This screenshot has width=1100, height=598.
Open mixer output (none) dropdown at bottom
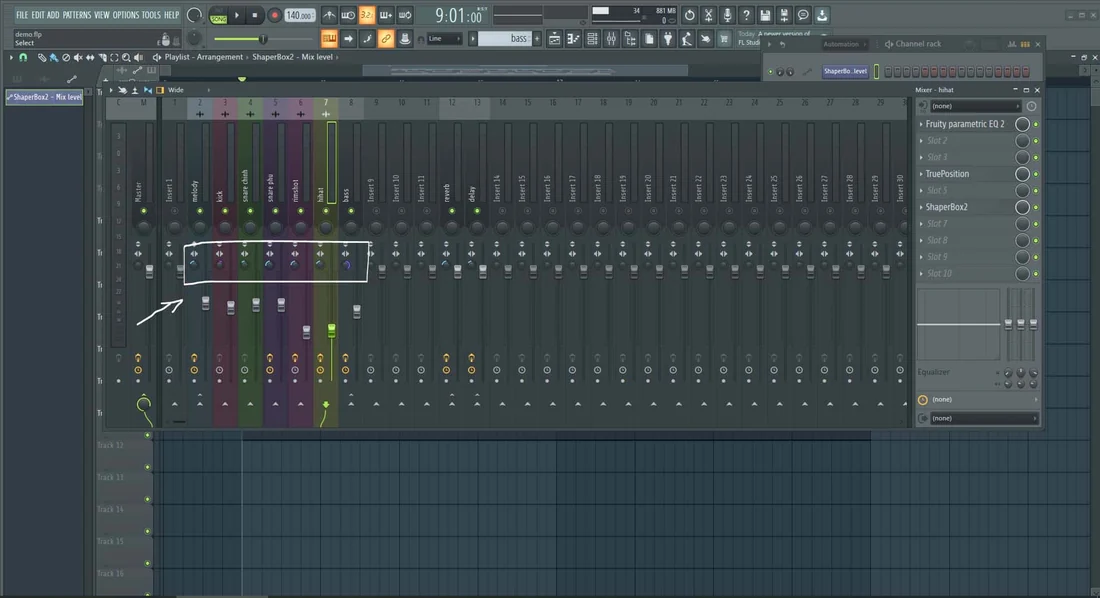point(984,418)
